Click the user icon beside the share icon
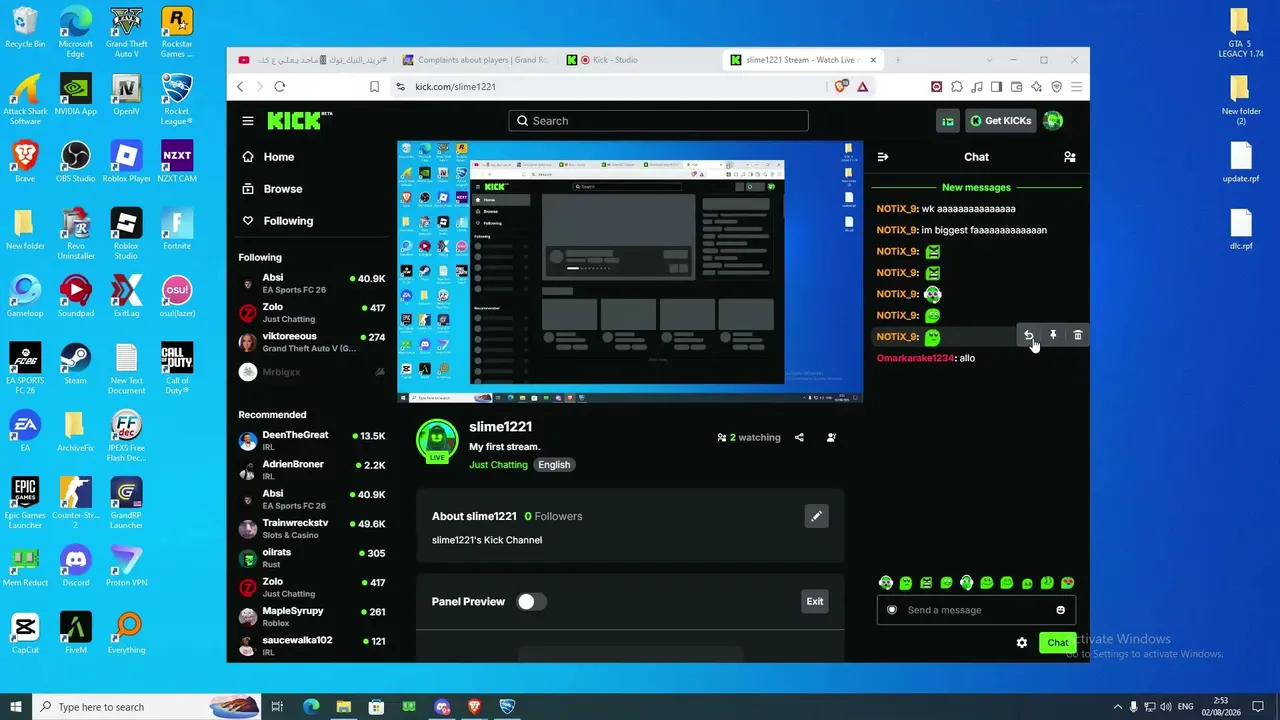This screenshot has height=720, width=1280. [831, 437]
